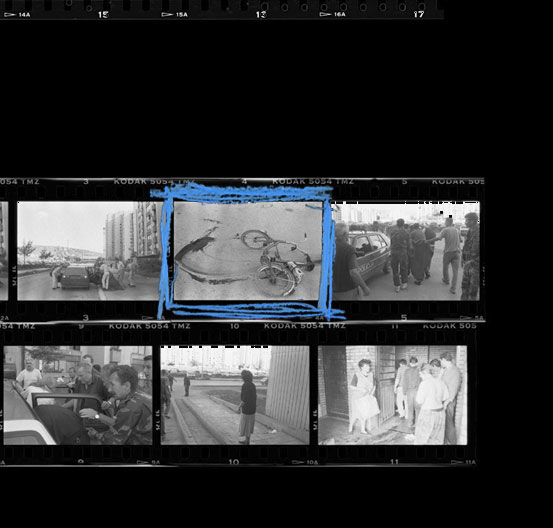The height and width of the screenshot is (528, 553).
Task: Click frame number 3 below the street photo
Action: point(85,317)
